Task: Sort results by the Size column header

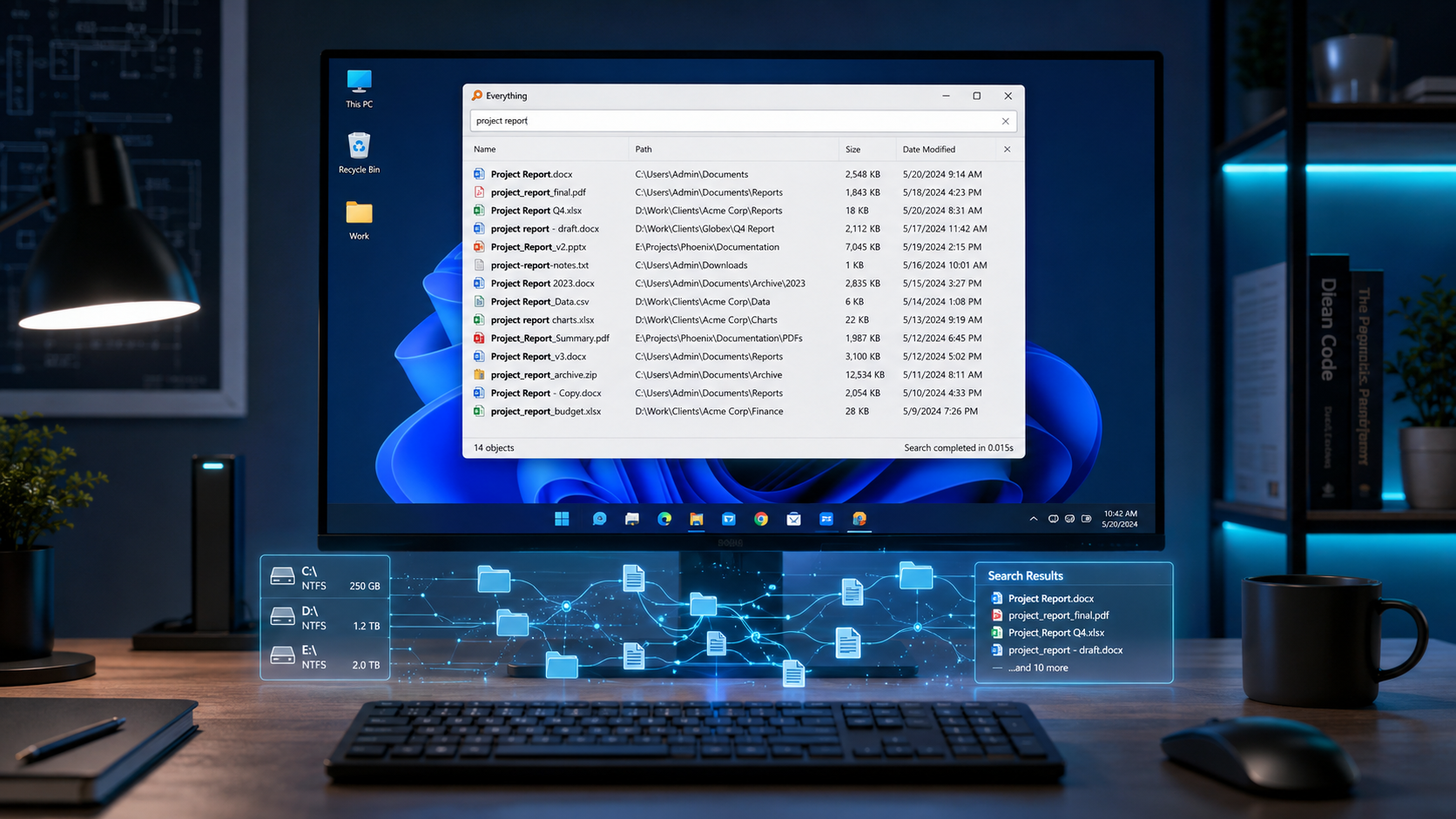Action: click(853, 150)
